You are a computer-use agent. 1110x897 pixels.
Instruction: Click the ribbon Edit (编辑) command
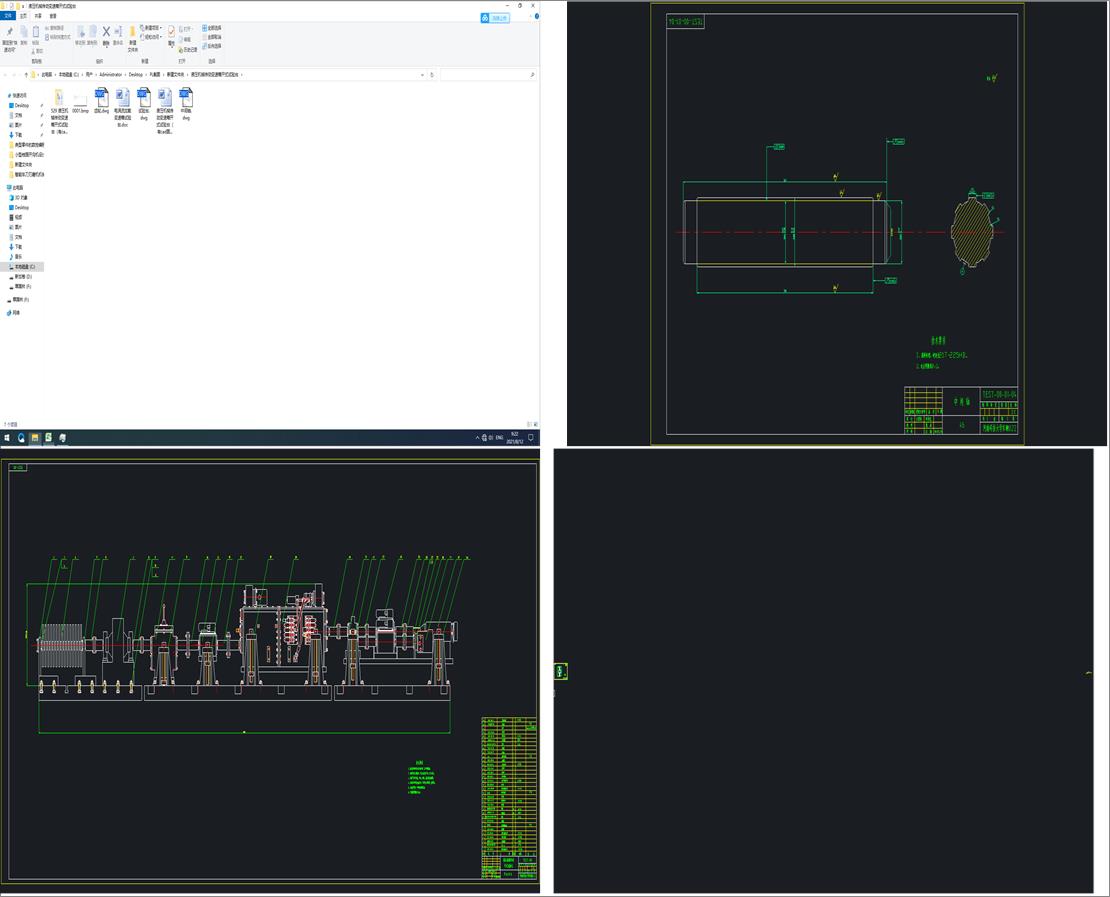(187, 40)
